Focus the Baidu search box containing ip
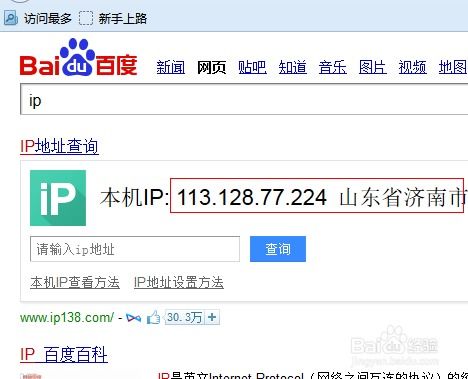468x379 pixels. point(244,100)
